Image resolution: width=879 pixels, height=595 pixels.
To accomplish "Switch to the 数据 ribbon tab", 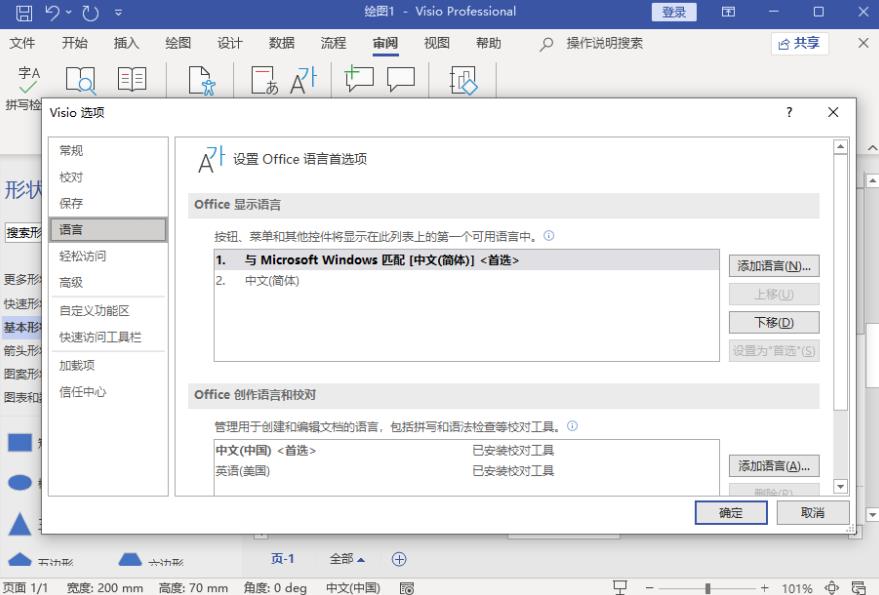I will click(x=281, y=43).
